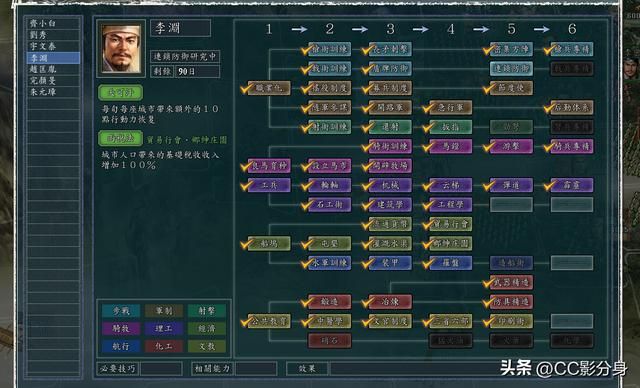Select the 射擊 category swatch

coord(207,311)
